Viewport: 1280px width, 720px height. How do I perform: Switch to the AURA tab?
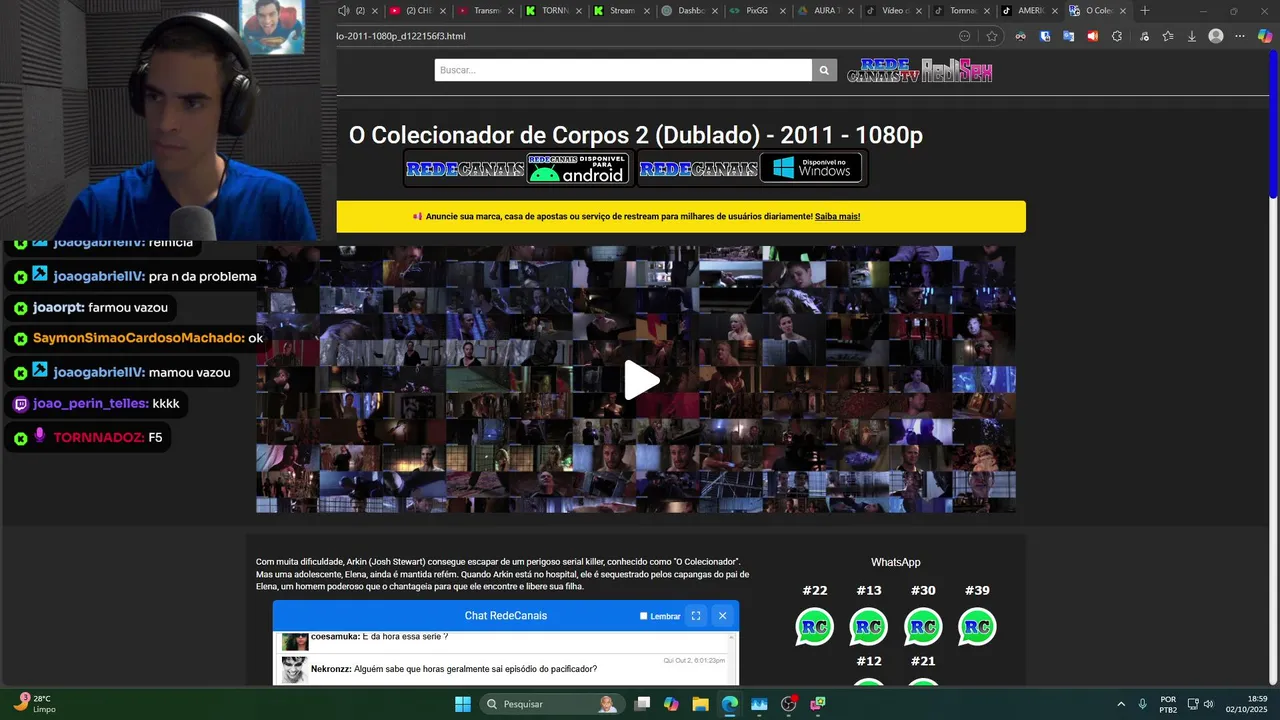[825, 11]
